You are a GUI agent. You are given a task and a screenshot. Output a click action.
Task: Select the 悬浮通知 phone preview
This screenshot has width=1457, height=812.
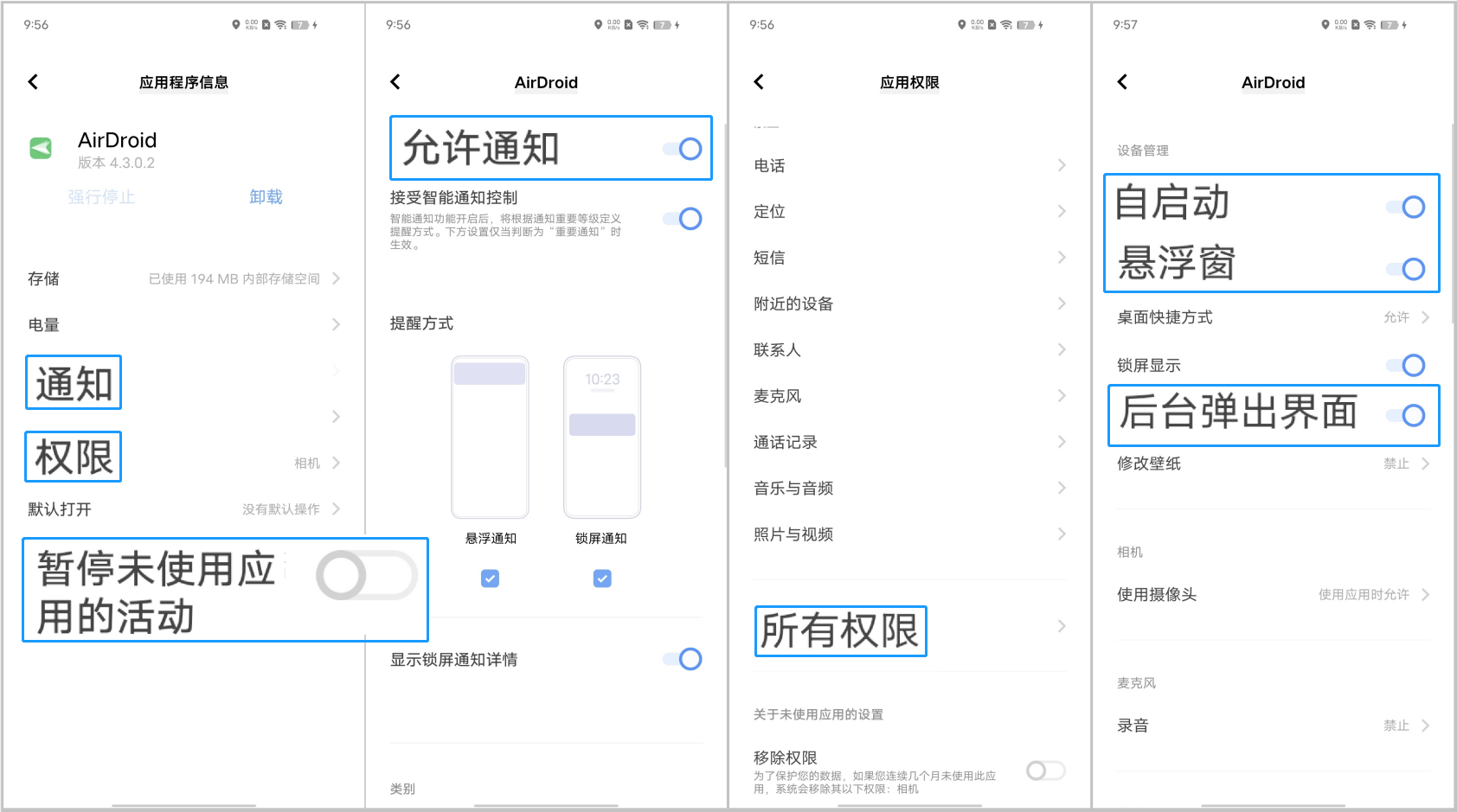pos(490,437)
